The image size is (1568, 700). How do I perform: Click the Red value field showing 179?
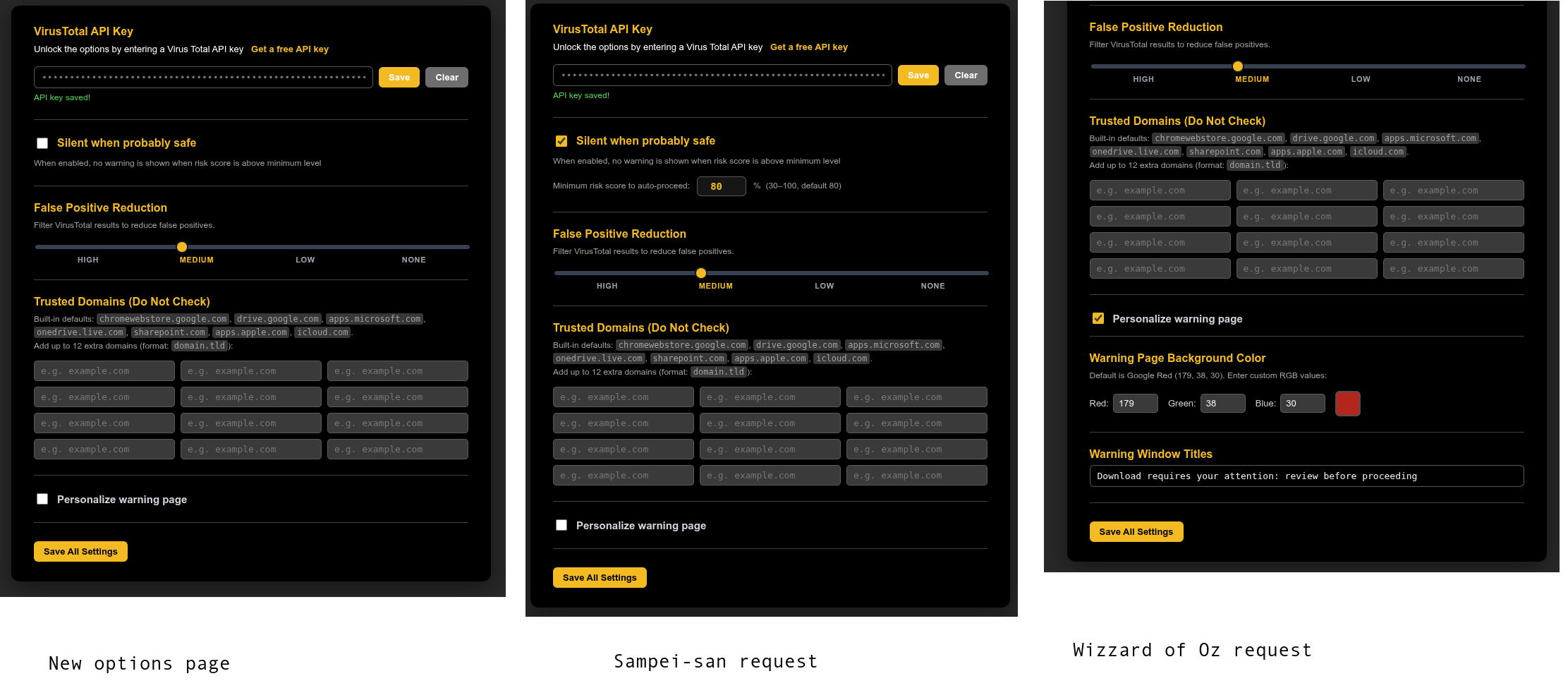pyautogui.click(x=1135, y=404)
